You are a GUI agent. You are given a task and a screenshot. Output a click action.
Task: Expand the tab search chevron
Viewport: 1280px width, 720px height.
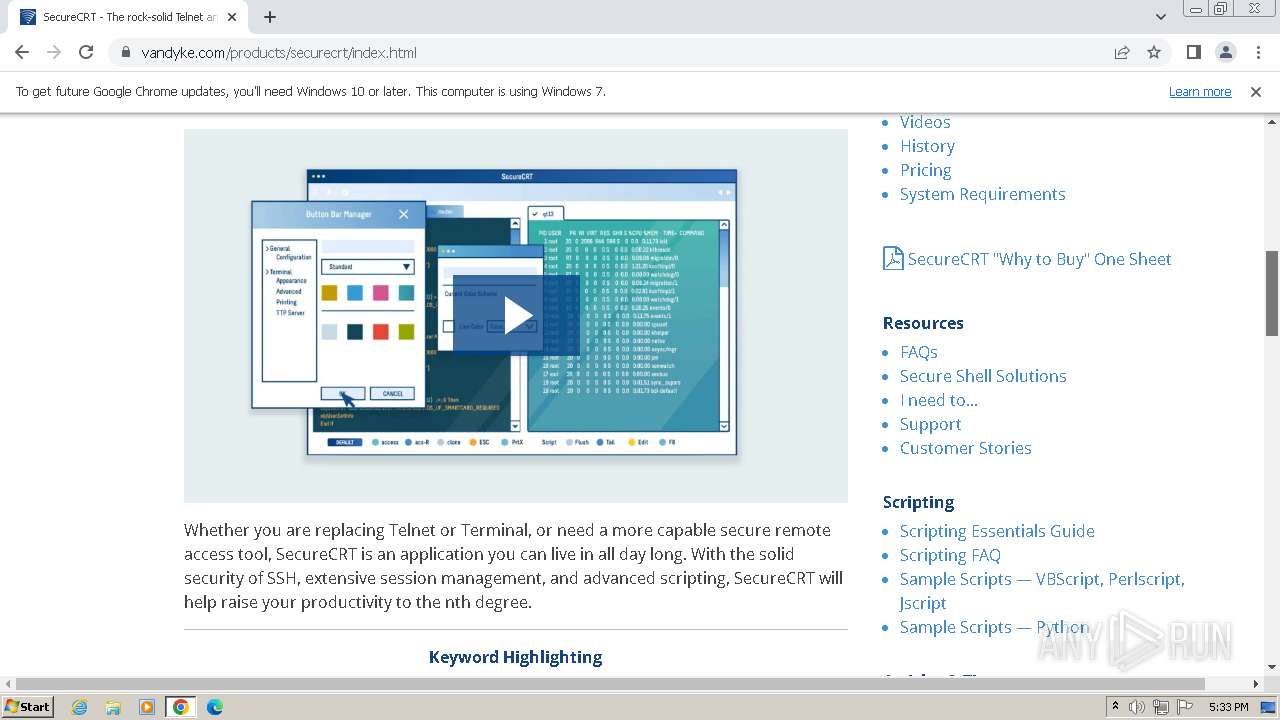pyautogui.click(x=1160, y=17)
